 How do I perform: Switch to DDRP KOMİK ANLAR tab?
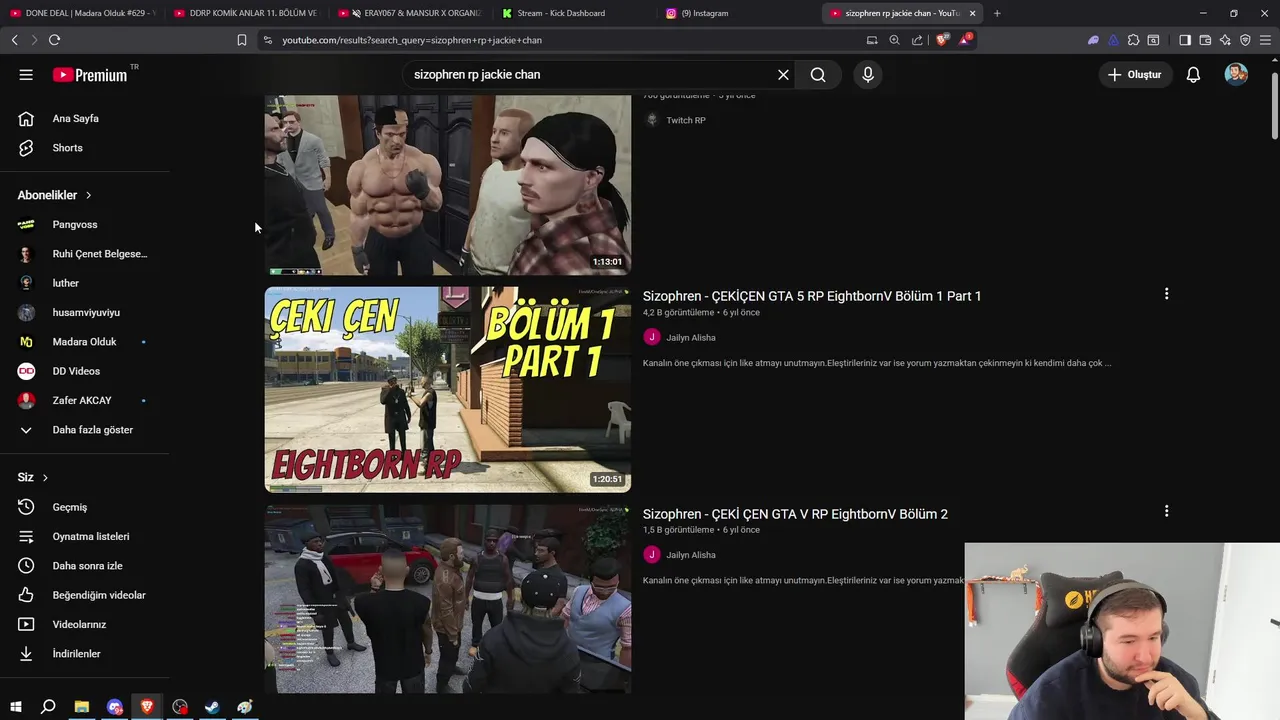pos(246,13)
